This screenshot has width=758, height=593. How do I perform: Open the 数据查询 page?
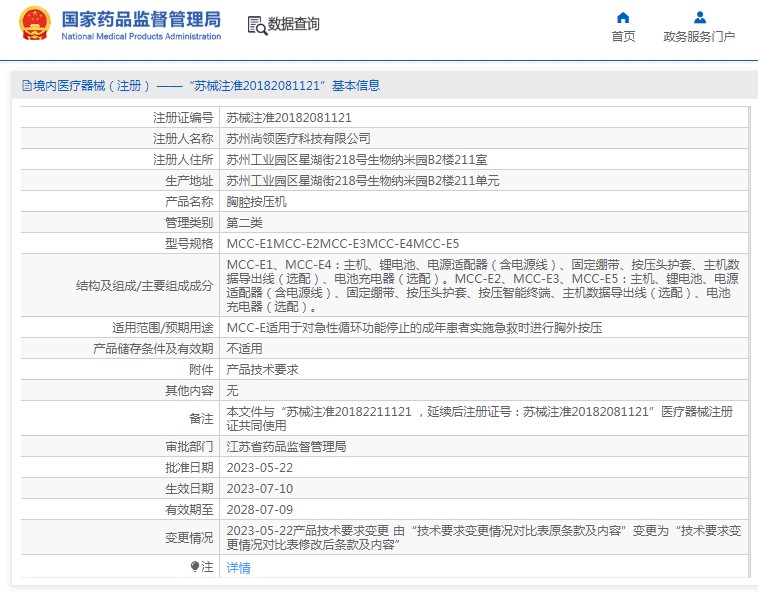(x=293, y=25)
